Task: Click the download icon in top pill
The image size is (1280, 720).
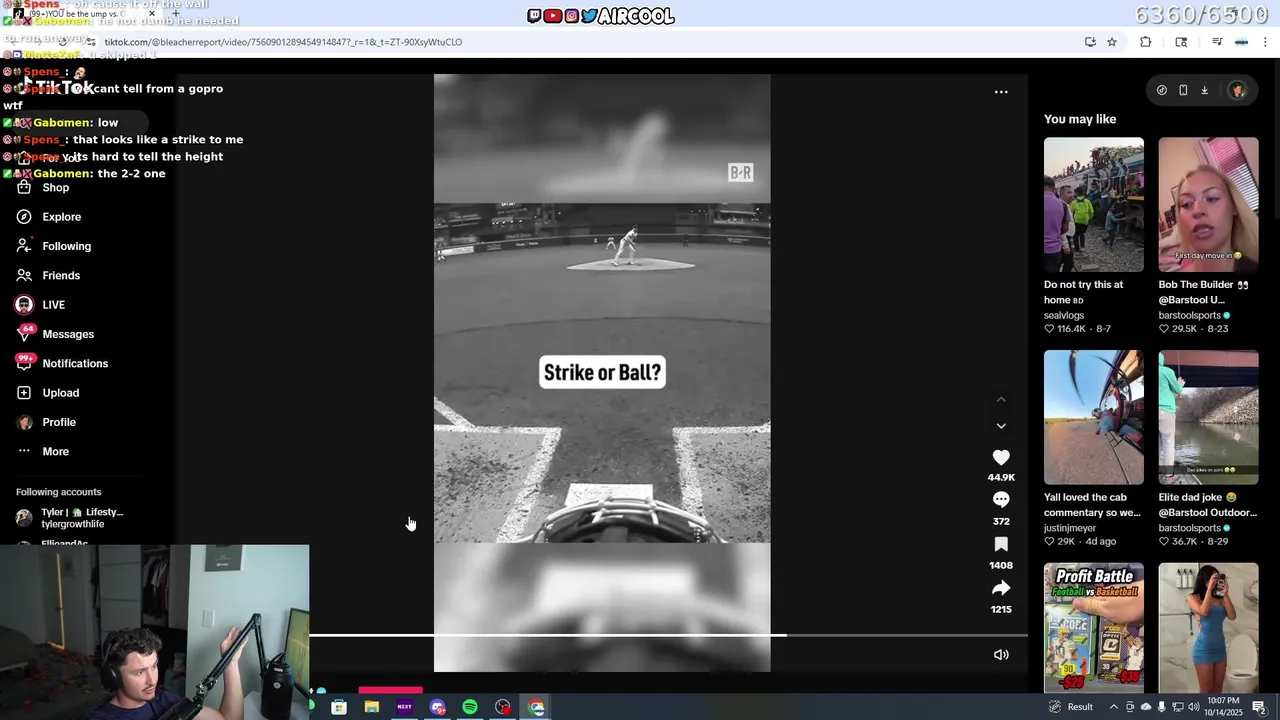Action: [1205, 90]
